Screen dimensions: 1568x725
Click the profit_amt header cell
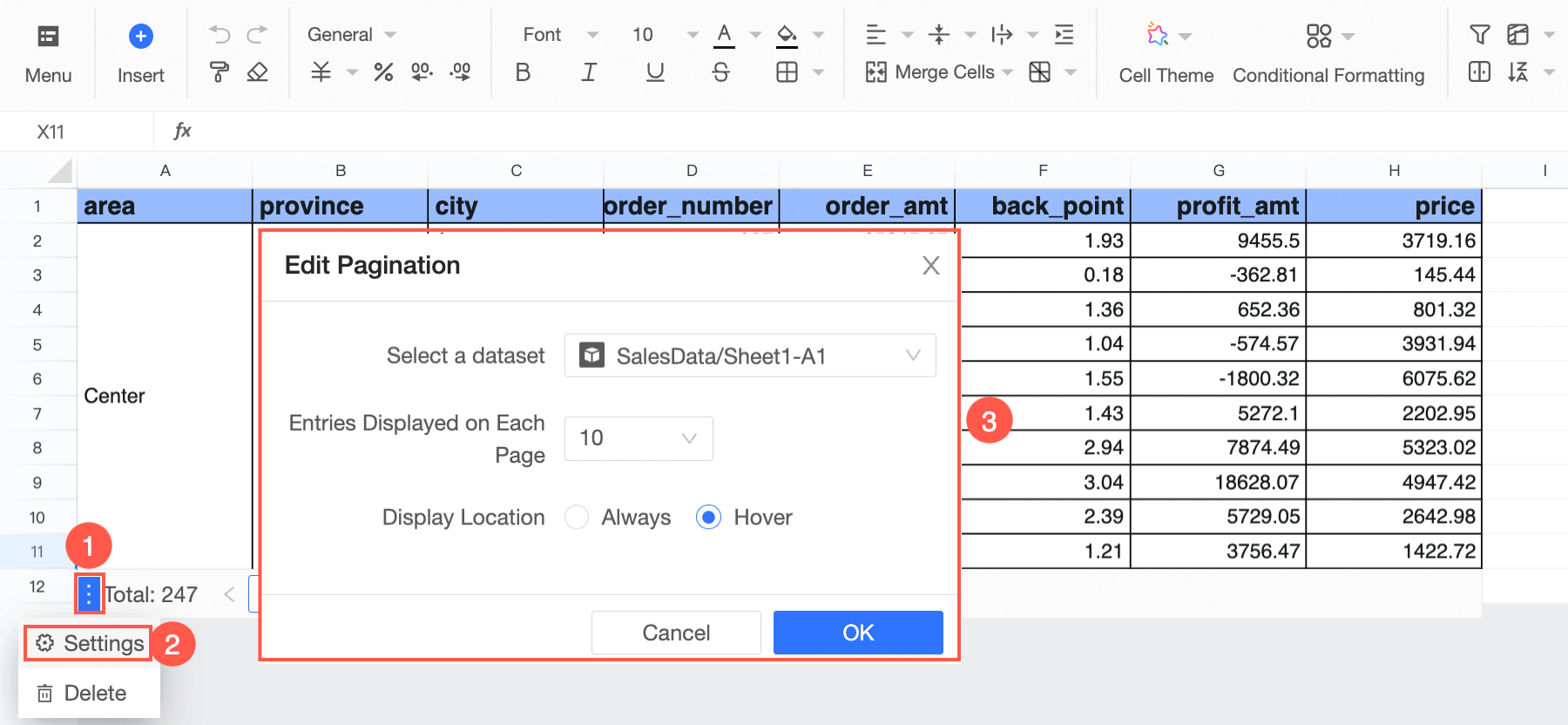(1219, 206)
